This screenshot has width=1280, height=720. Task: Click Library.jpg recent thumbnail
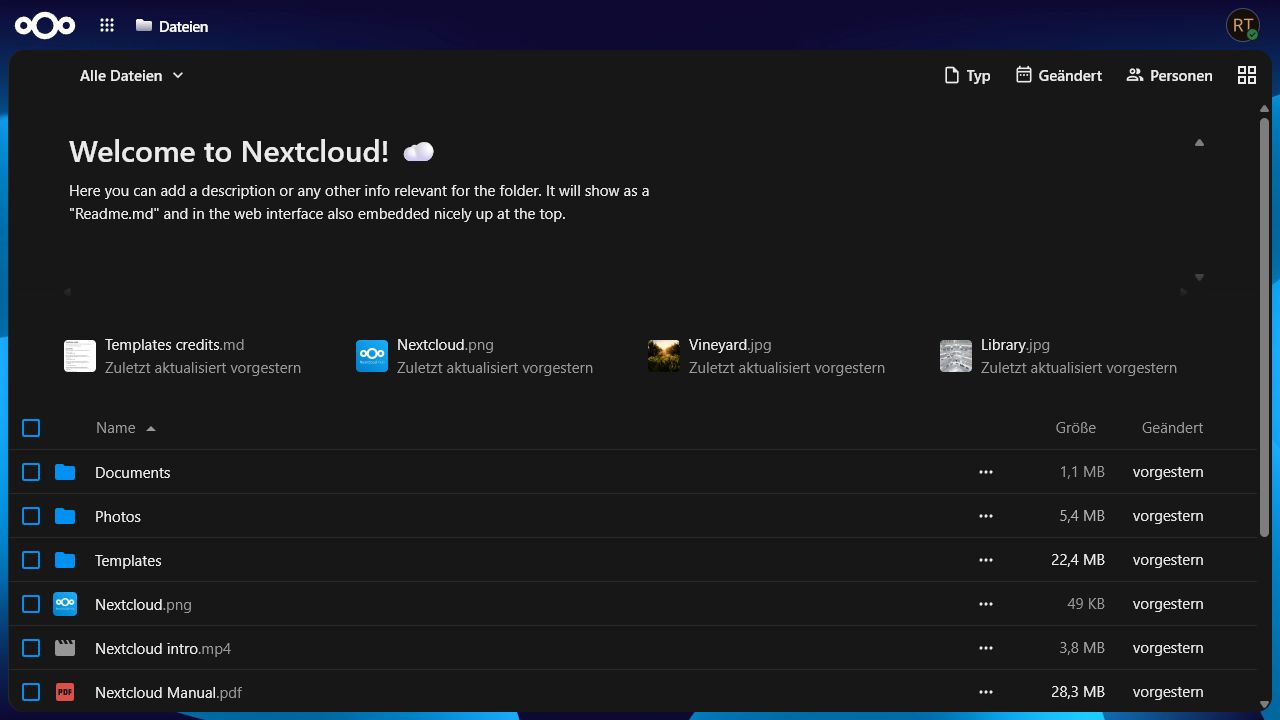coord(956,356)
